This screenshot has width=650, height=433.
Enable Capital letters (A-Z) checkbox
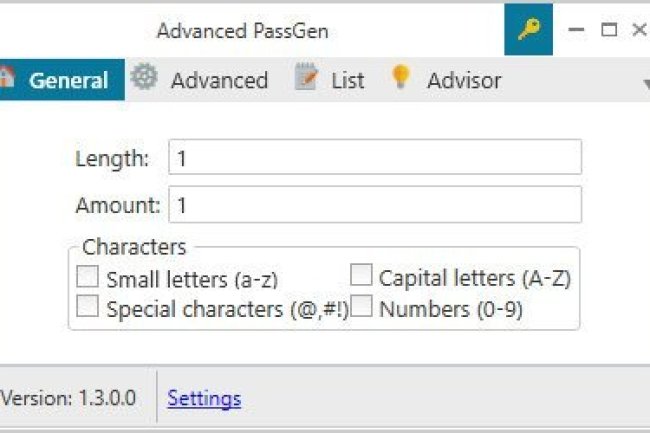pos(362,276)
